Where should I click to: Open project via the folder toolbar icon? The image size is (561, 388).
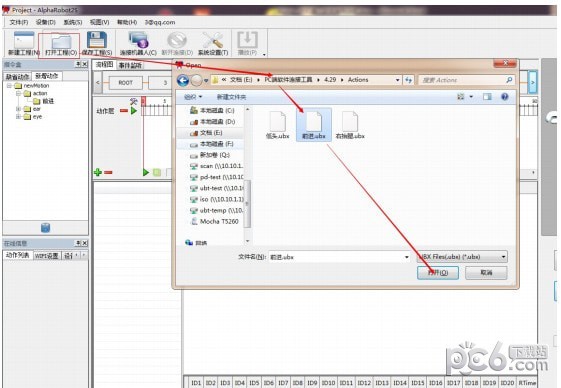[60, 42]
